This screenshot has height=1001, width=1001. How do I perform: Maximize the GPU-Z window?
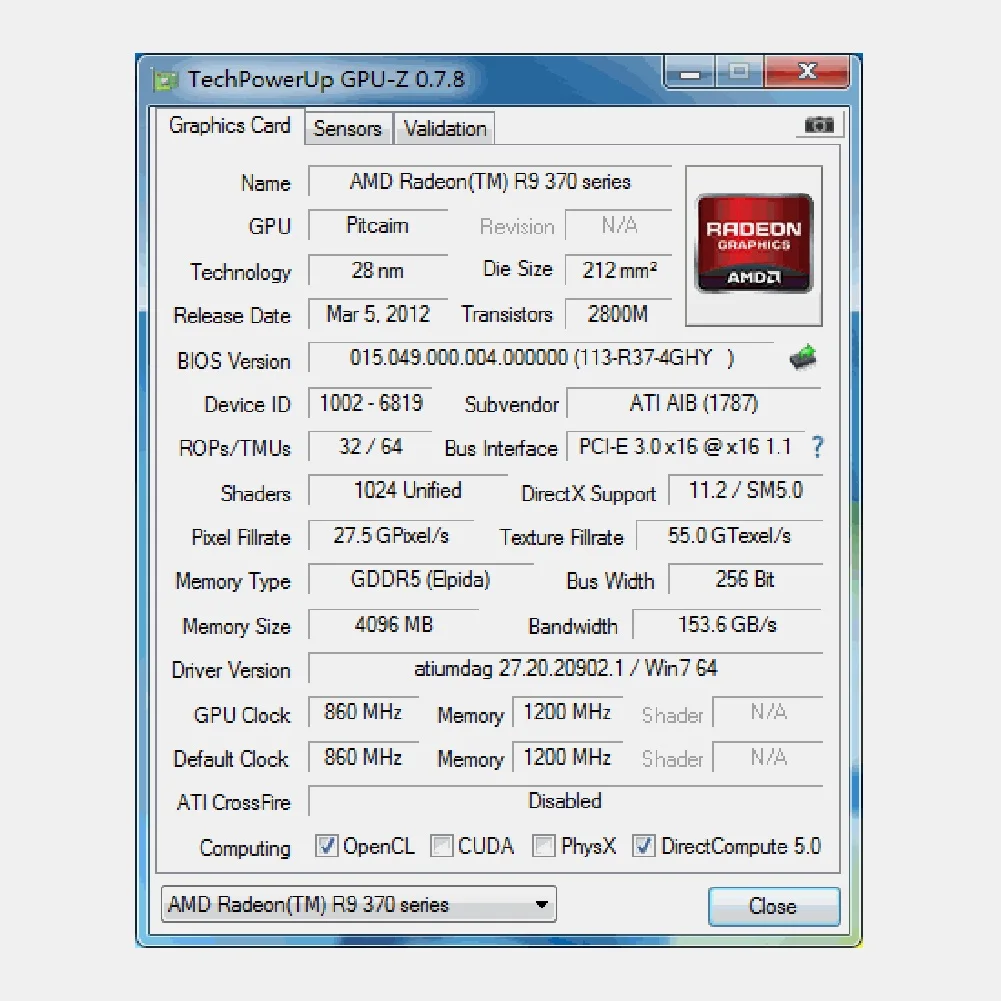coord(739,72)
